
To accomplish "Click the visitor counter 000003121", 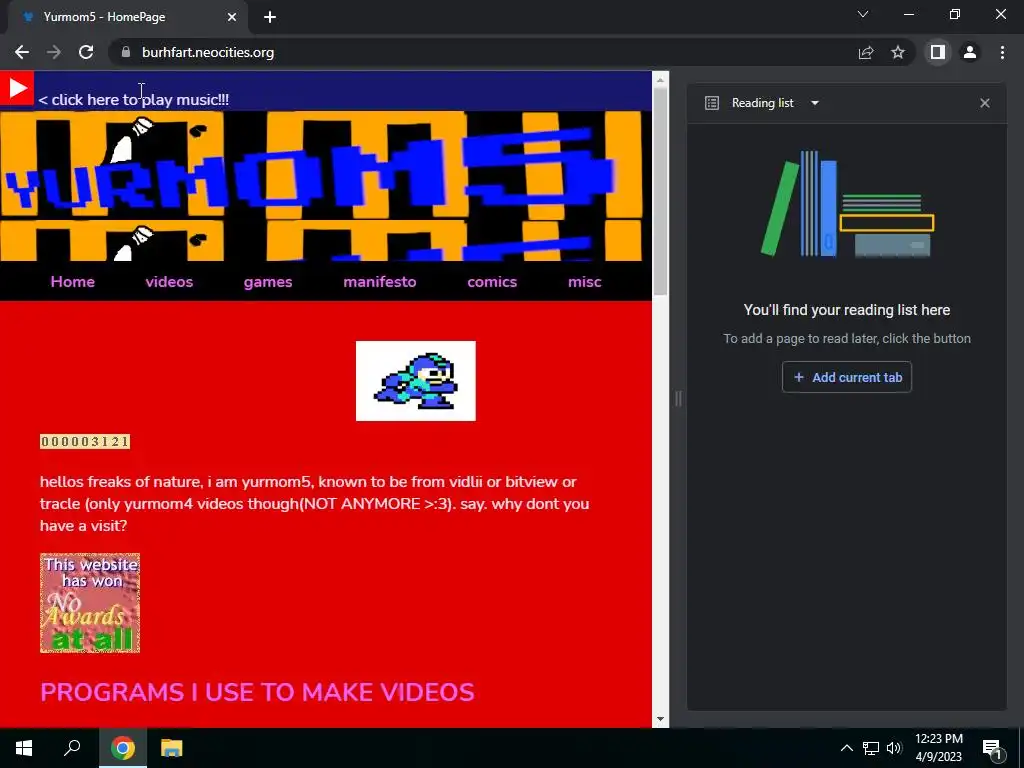I will (85, 441).
